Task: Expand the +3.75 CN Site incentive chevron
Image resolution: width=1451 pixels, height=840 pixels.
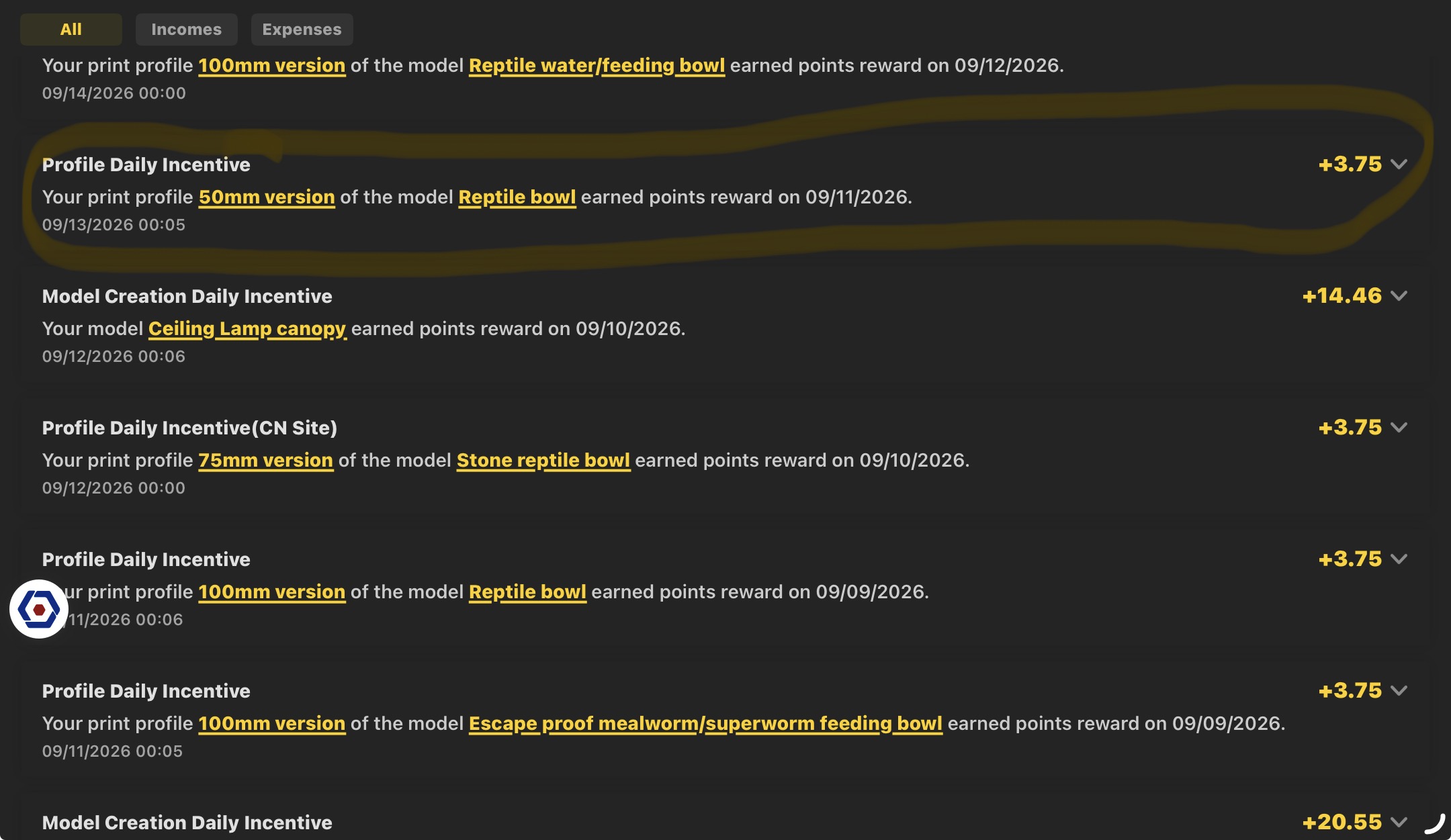Action: (x=1399, y=428)
